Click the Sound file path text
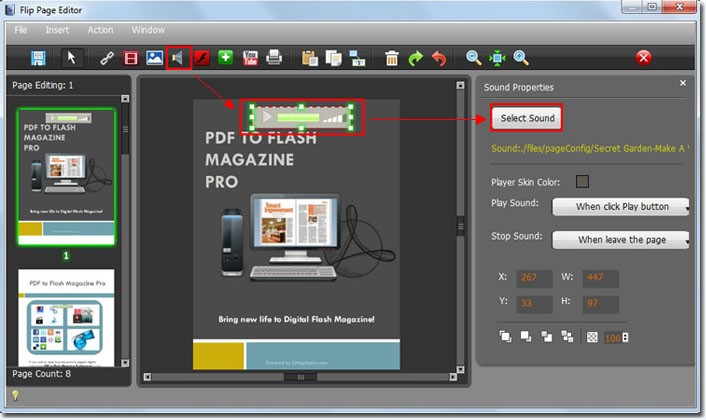The height and width of the screenshot is (420, 706). [x=590, y=149]
